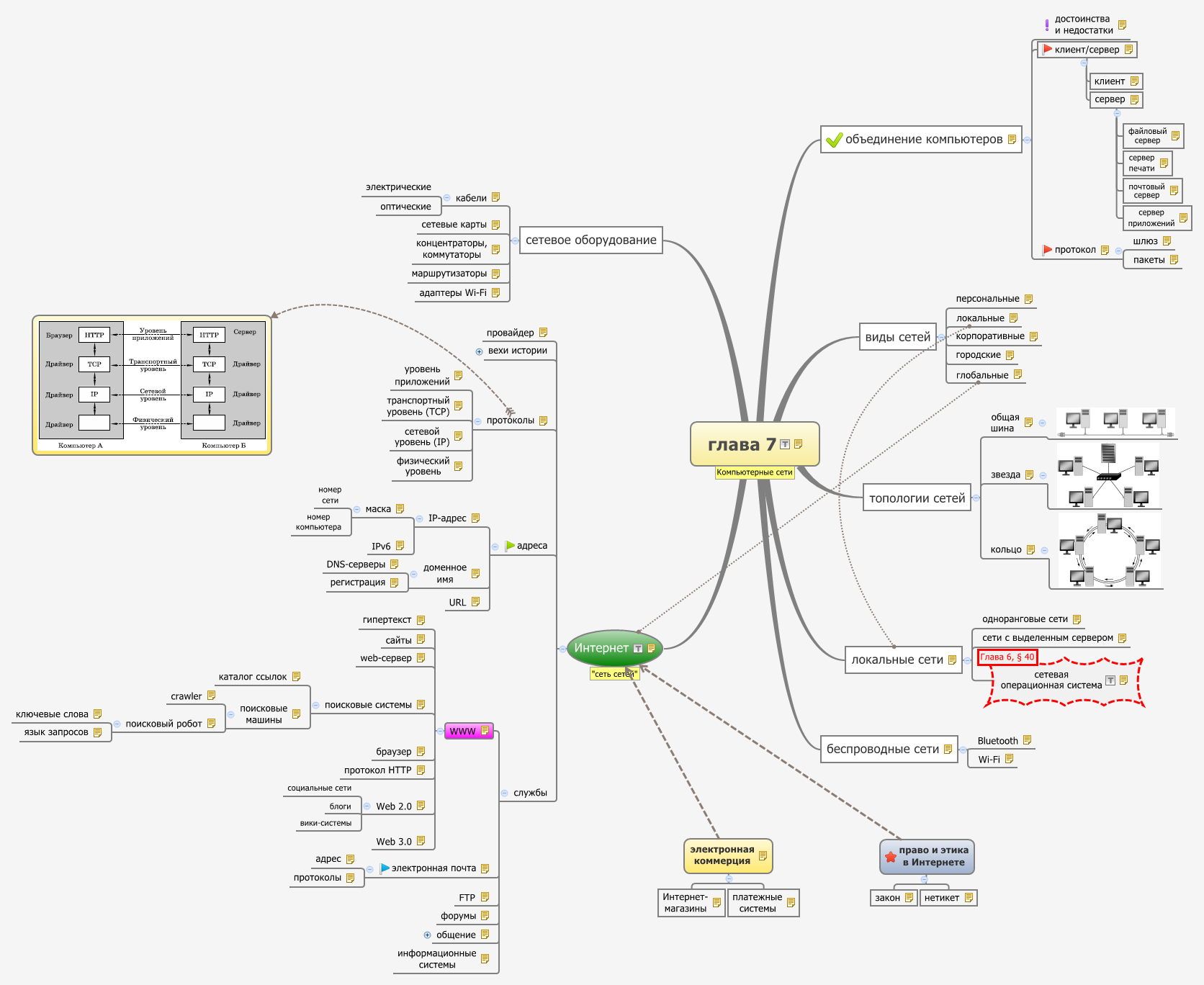The height and width of the screenshot is (985, 1204).
Task: Collapse the службы branch
Action: pyautogui.click(x=504, y=793)
